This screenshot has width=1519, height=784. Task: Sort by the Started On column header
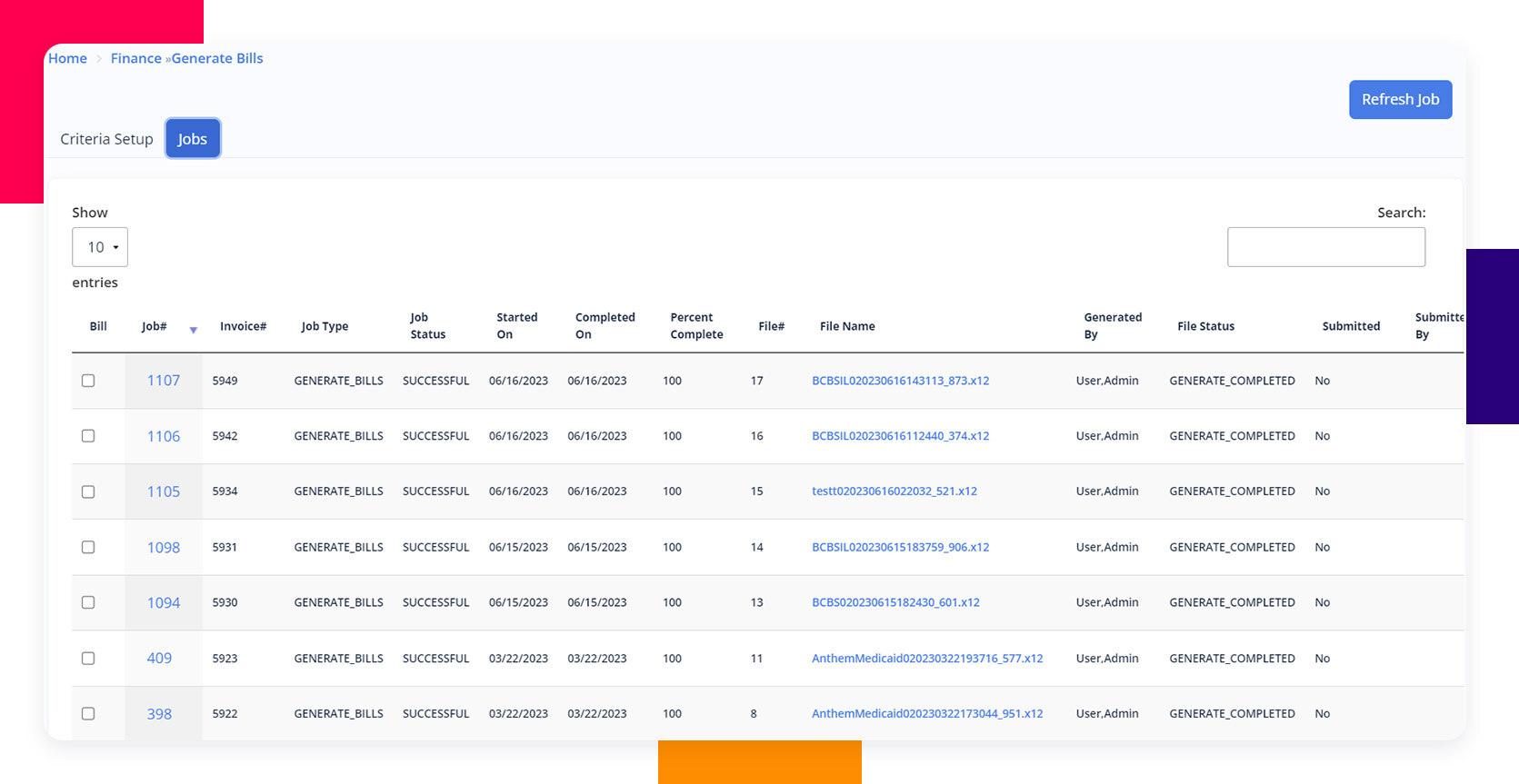coord(516,325)
